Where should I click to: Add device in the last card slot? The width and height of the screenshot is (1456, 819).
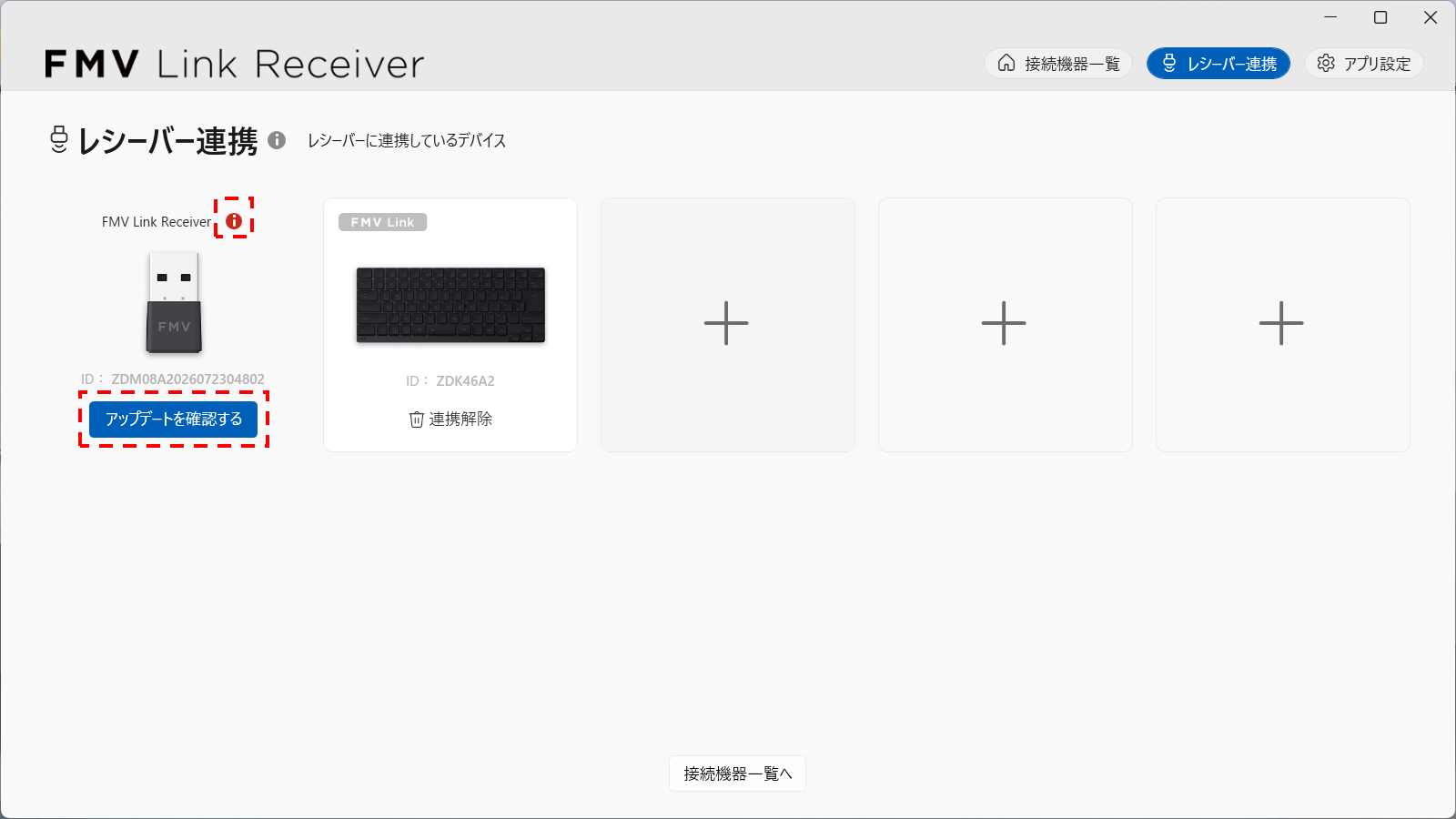coord(1281,323)
